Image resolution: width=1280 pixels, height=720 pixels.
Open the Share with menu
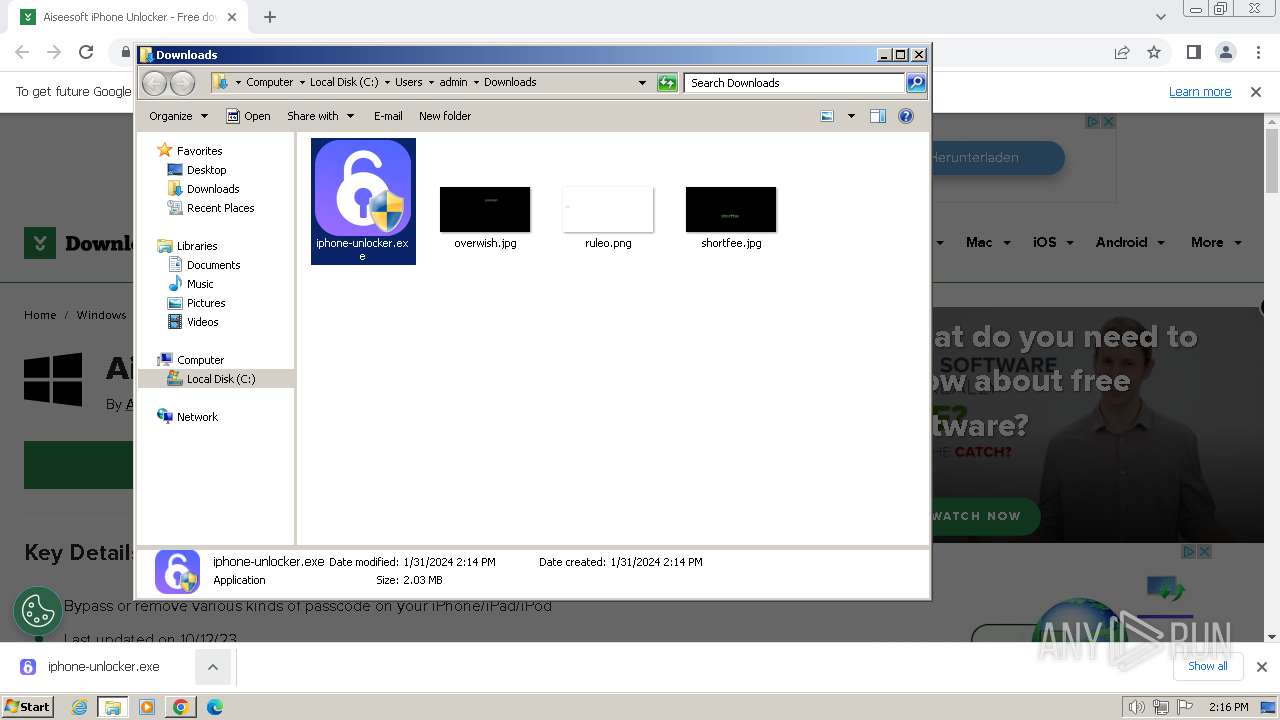320,116
